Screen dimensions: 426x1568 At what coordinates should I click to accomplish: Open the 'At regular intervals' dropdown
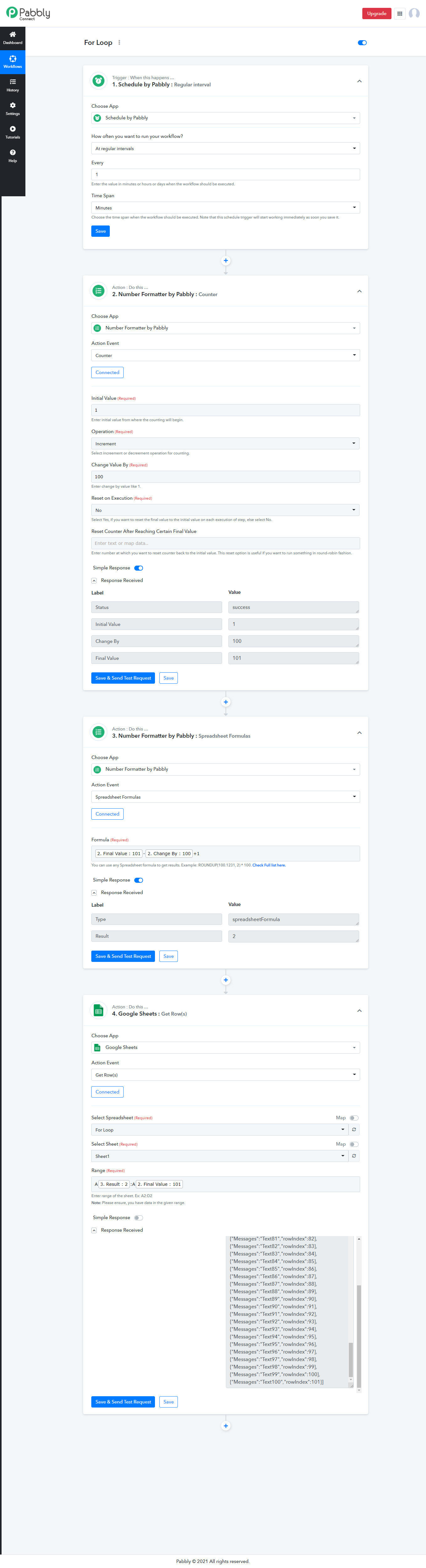[x=226, y=149]
